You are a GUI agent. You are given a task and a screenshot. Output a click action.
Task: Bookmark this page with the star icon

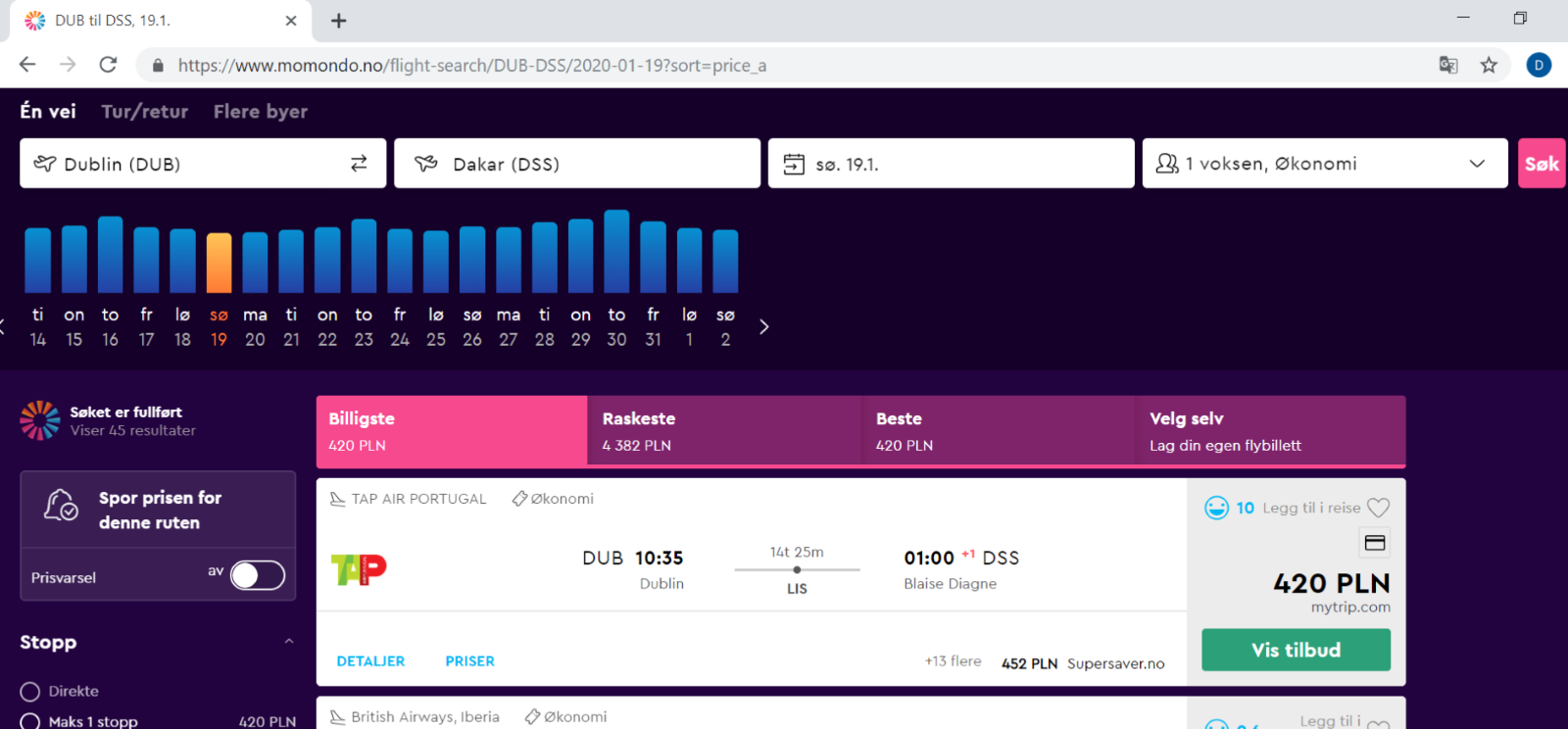[x=1489, y=66]
